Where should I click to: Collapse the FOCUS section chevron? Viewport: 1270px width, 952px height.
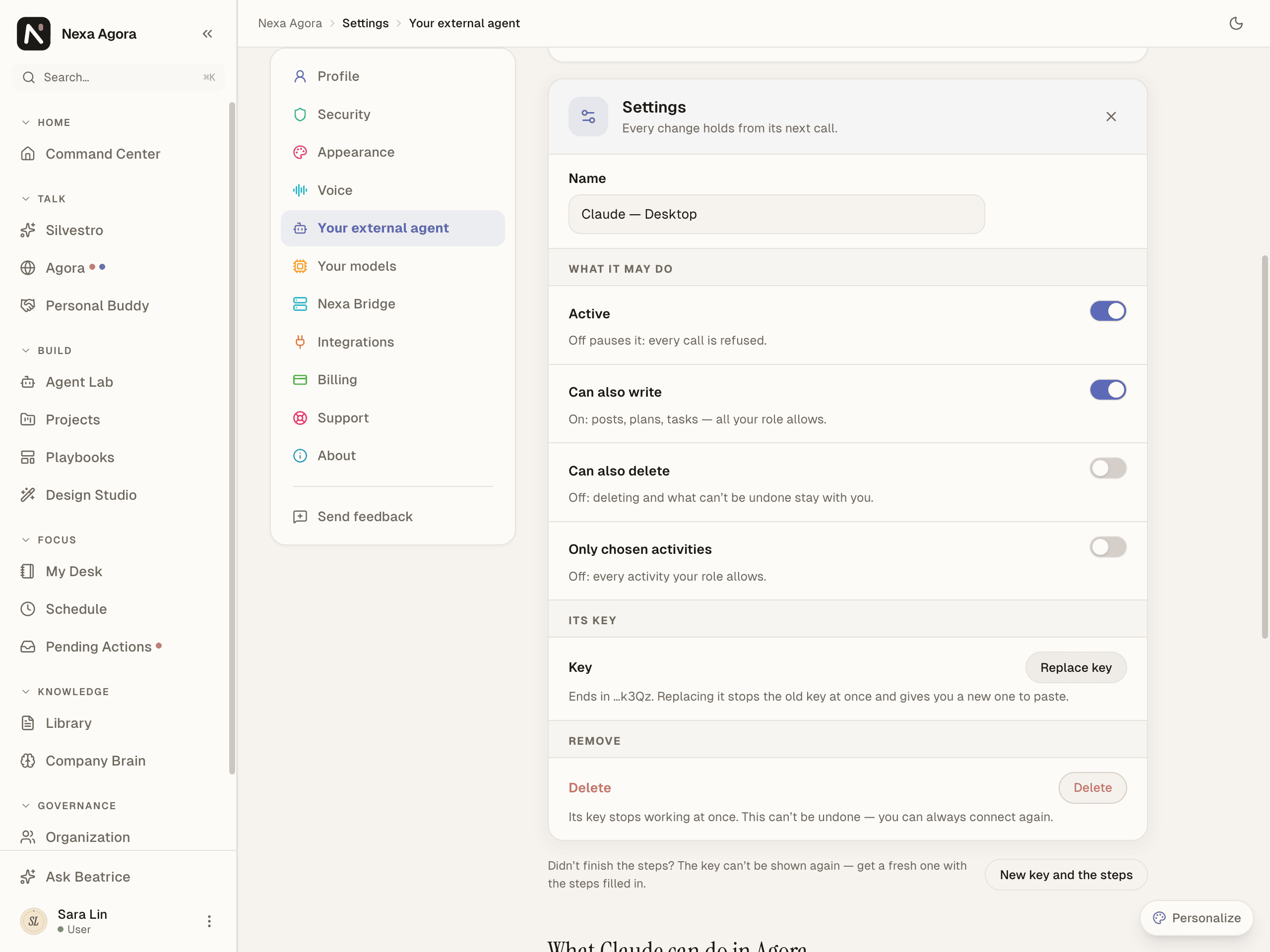[x=26, y=539]
